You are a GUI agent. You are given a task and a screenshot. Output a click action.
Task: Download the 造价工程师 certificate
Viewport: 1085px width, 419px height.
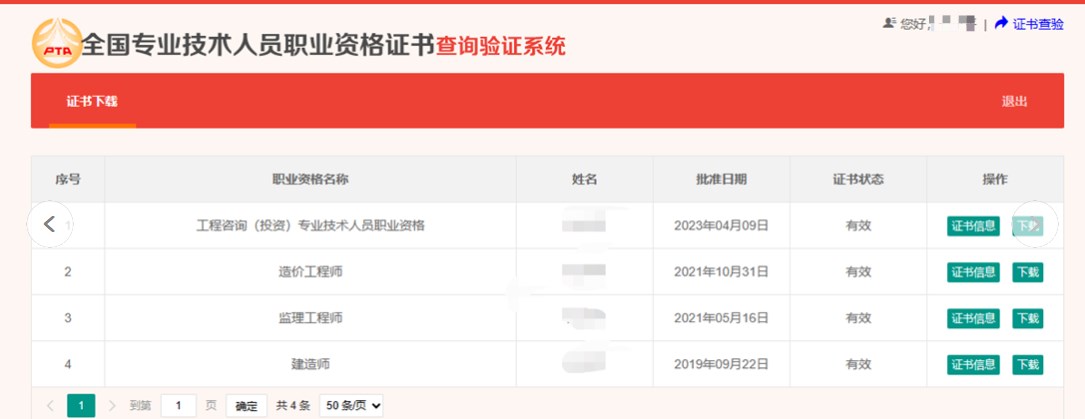[1027, 272]
